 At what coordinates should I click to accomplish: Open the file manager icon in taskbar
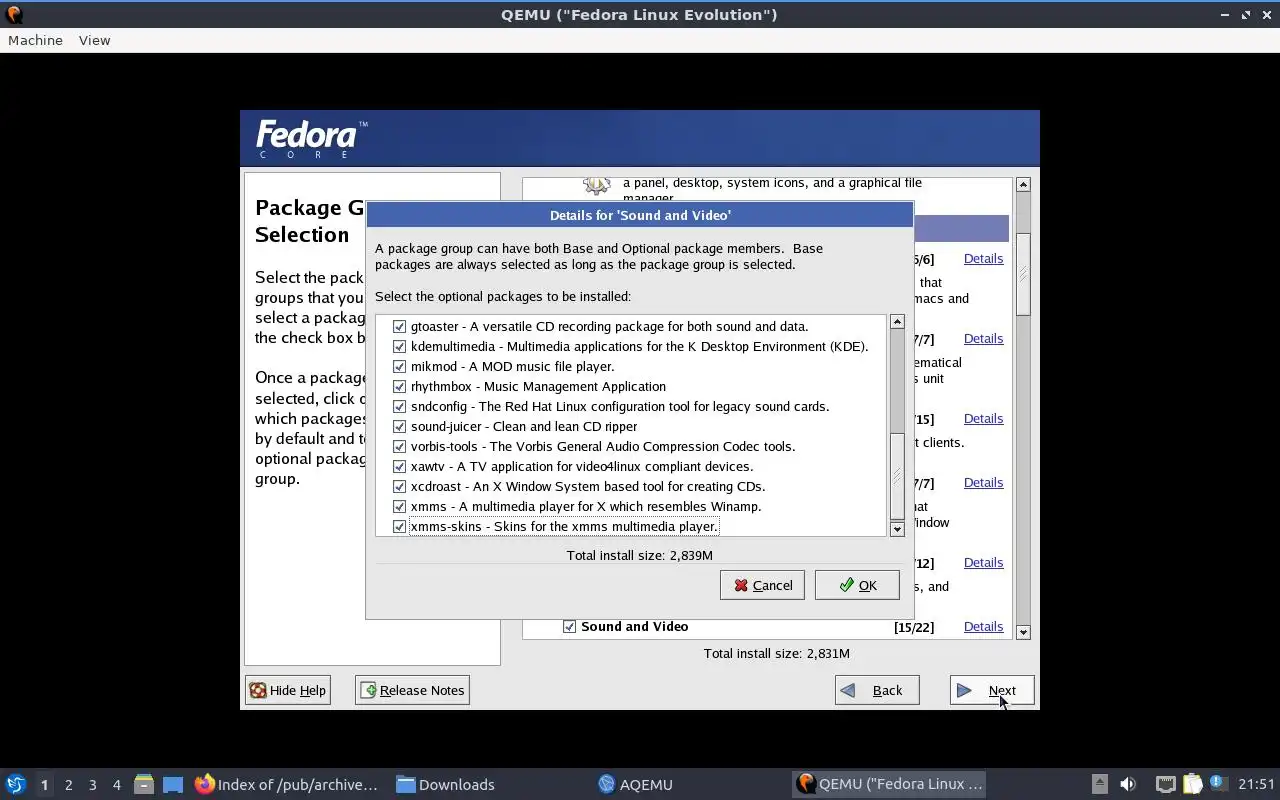(144, 784)
